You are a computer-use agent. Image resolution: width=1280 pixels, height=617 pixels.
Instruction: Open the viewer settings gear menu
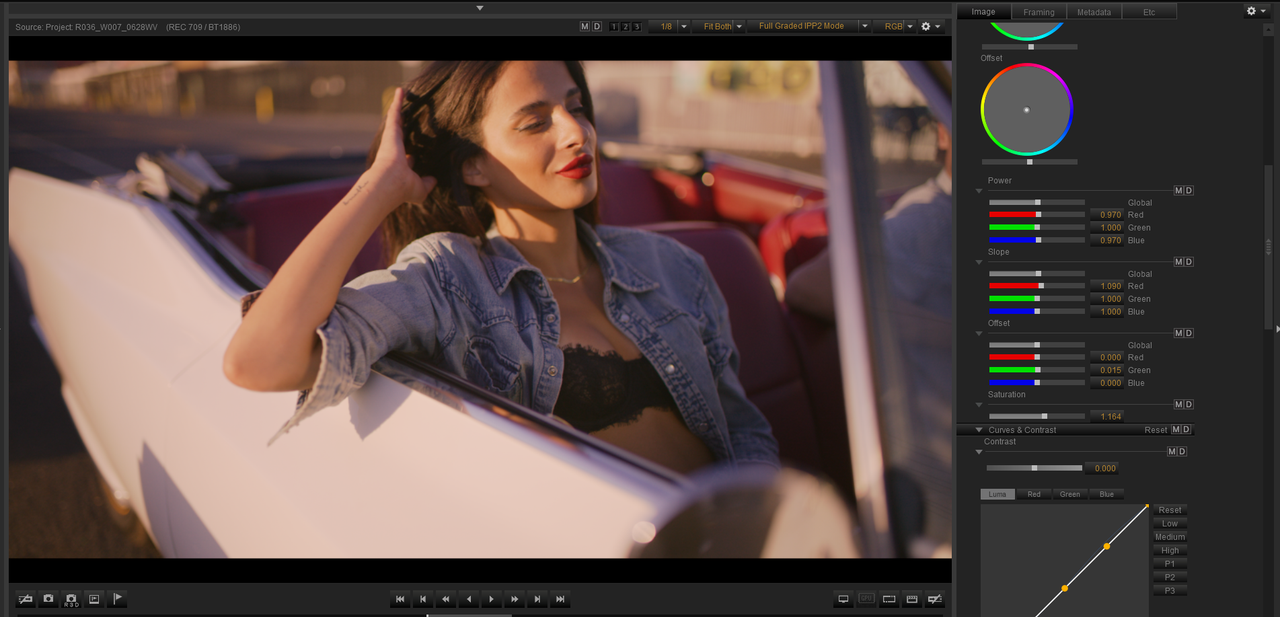pyautogui.click(x=930, y=26)
